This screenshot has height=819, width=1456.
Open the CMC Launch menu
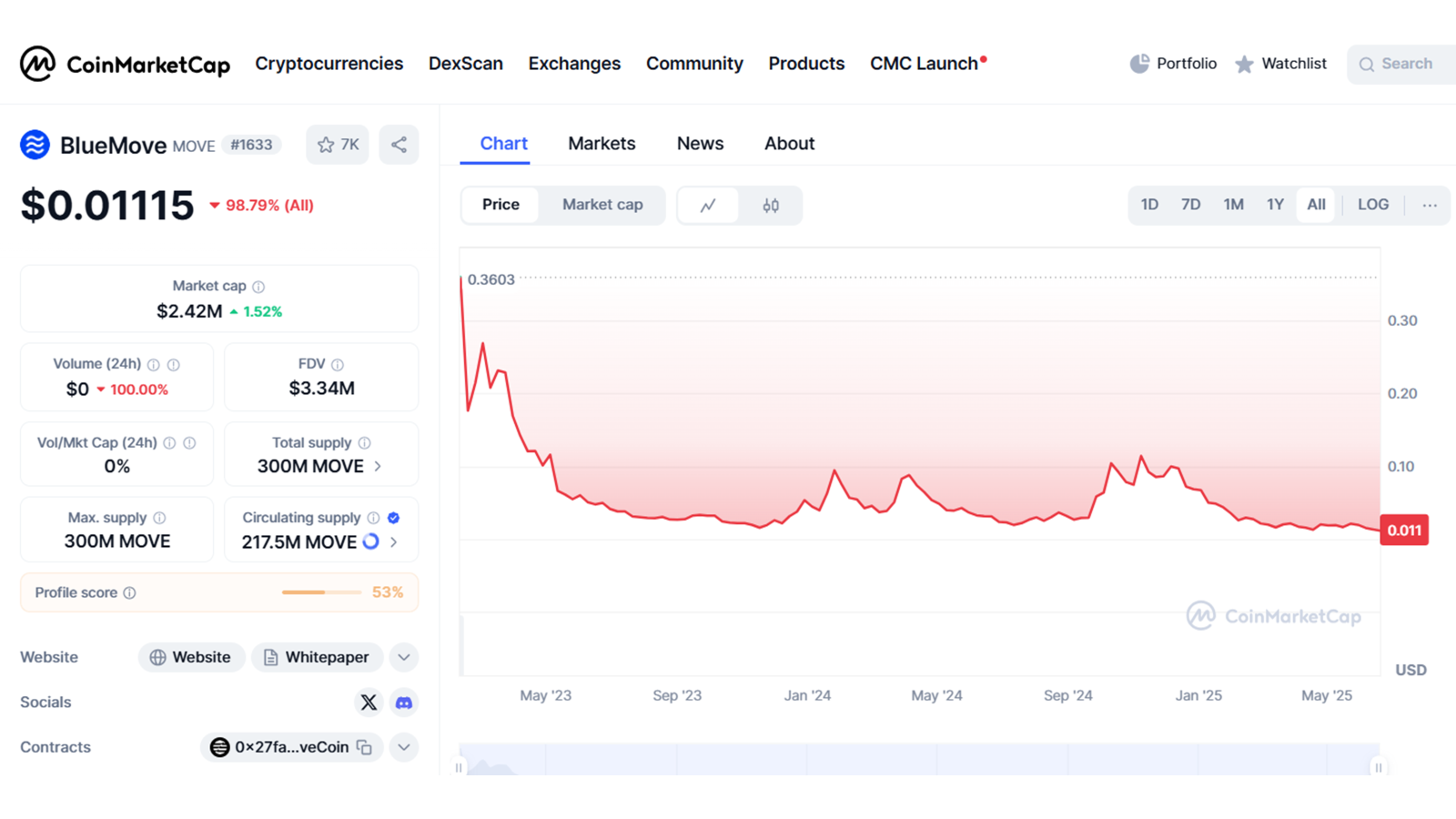(x=927, y=64)
